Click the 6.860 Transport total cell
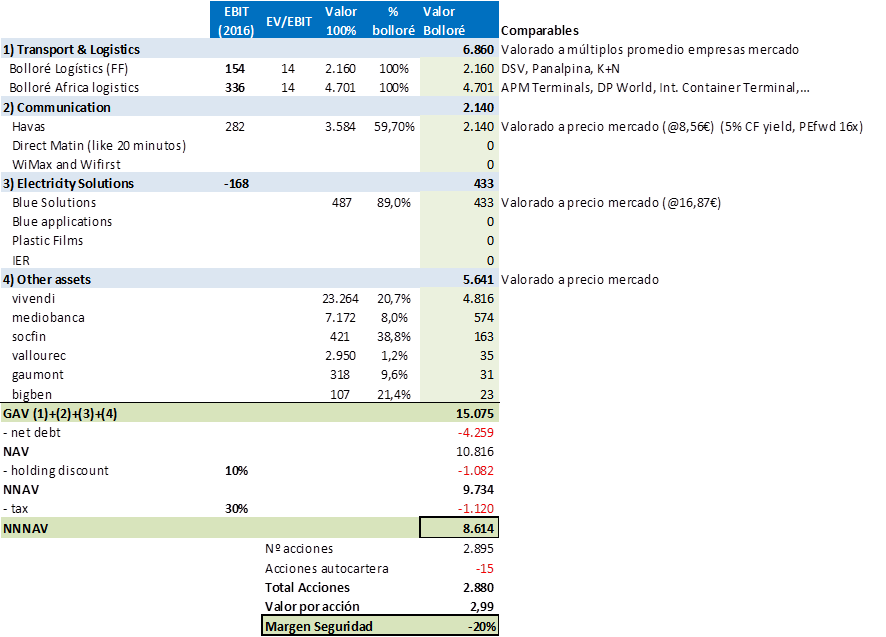Image resolution: width=886 pixels, height=637 pixels. 478,49
